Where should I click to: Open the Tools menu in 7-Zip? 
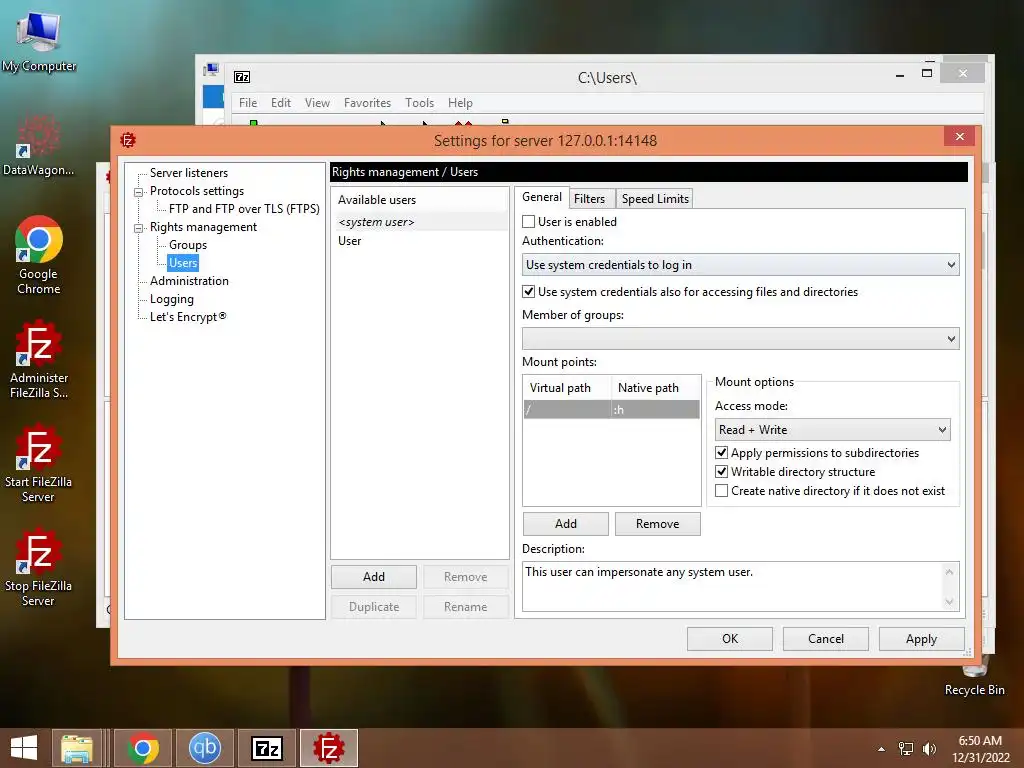coord(419,103)
